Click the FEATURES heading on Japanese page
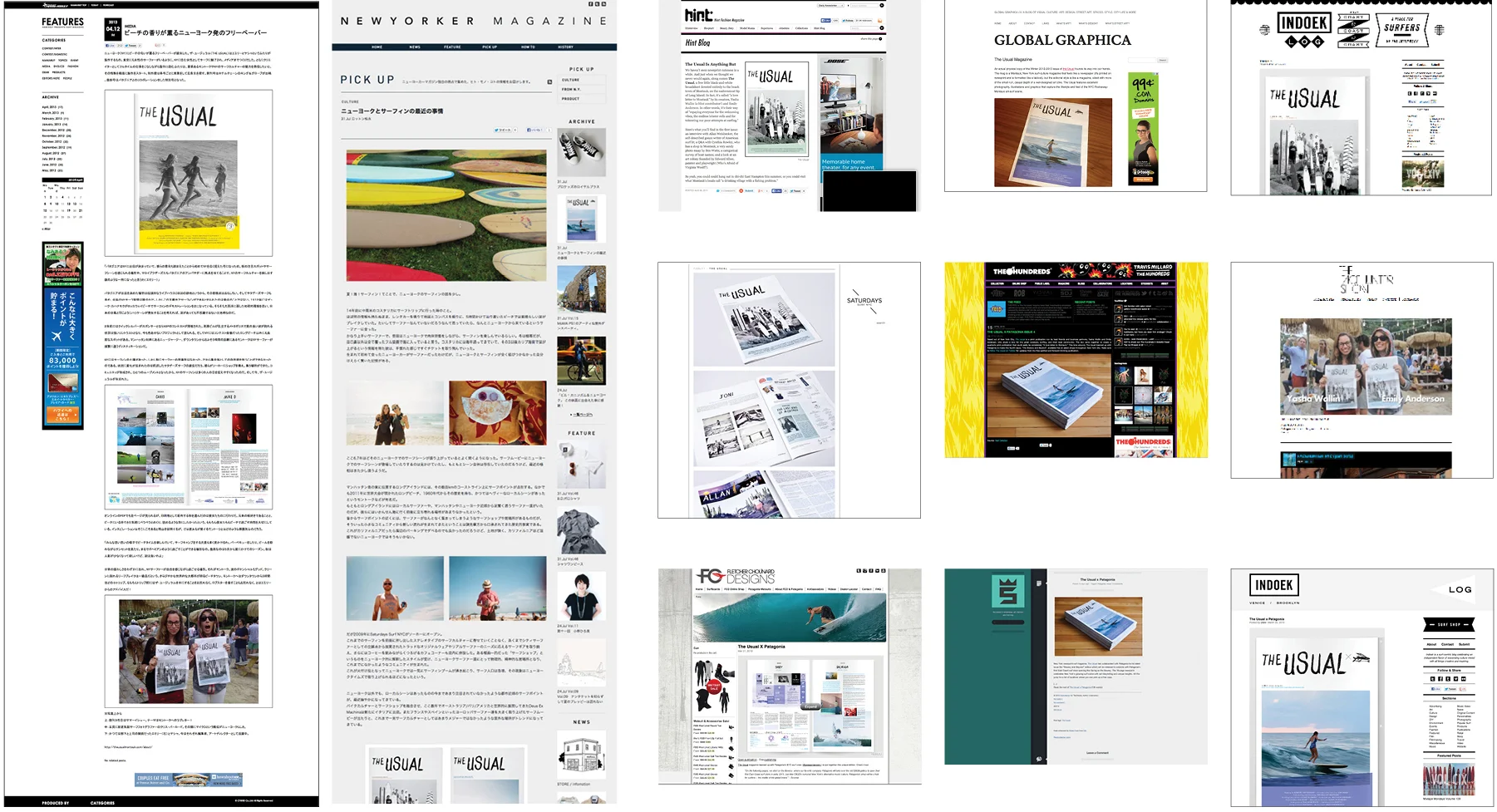Image resolution: width=1497 pixels, height=812 pixels. (62, 22)
